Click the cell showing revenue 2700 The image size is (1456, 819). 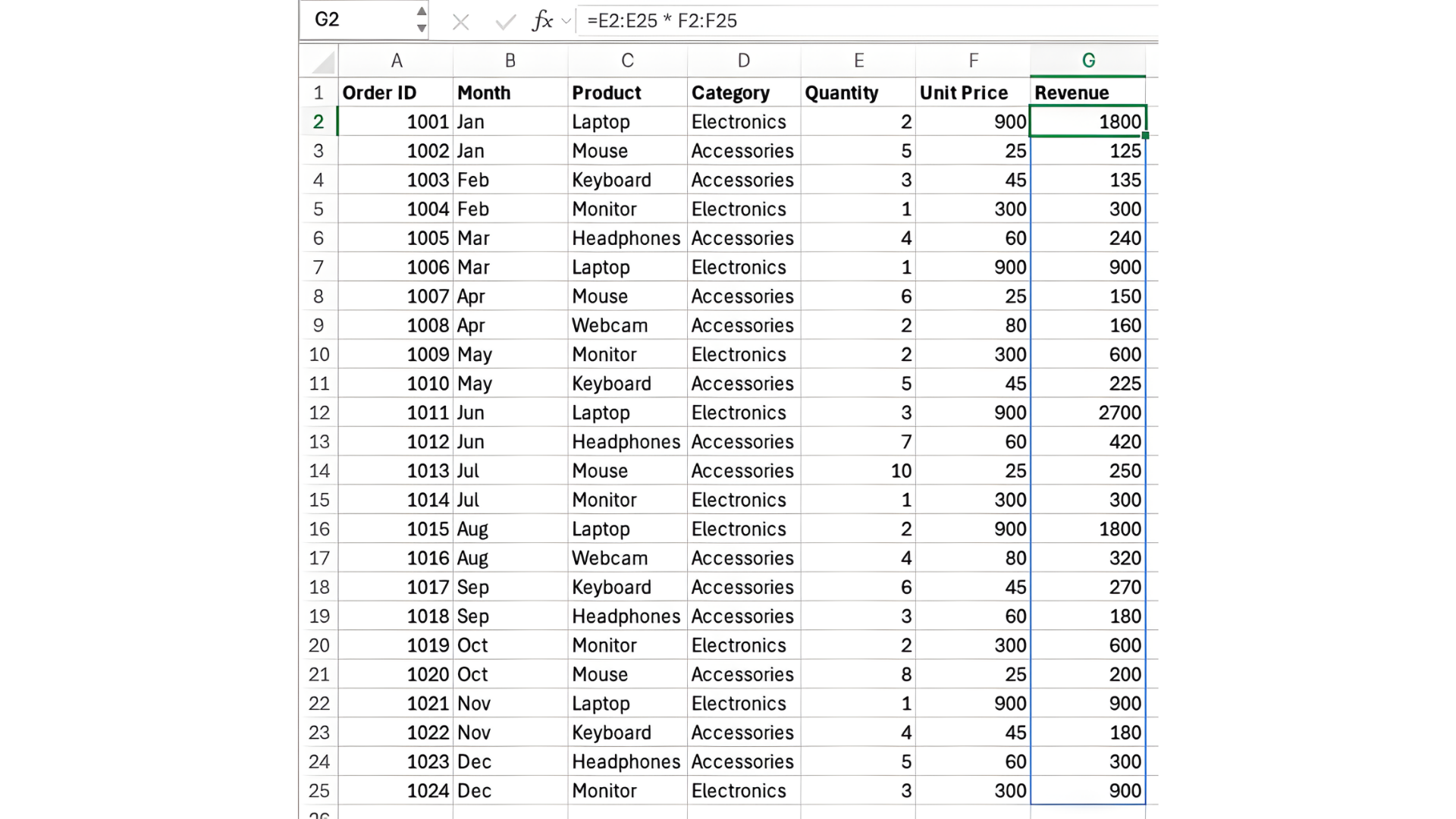(x=1087, y=413)
